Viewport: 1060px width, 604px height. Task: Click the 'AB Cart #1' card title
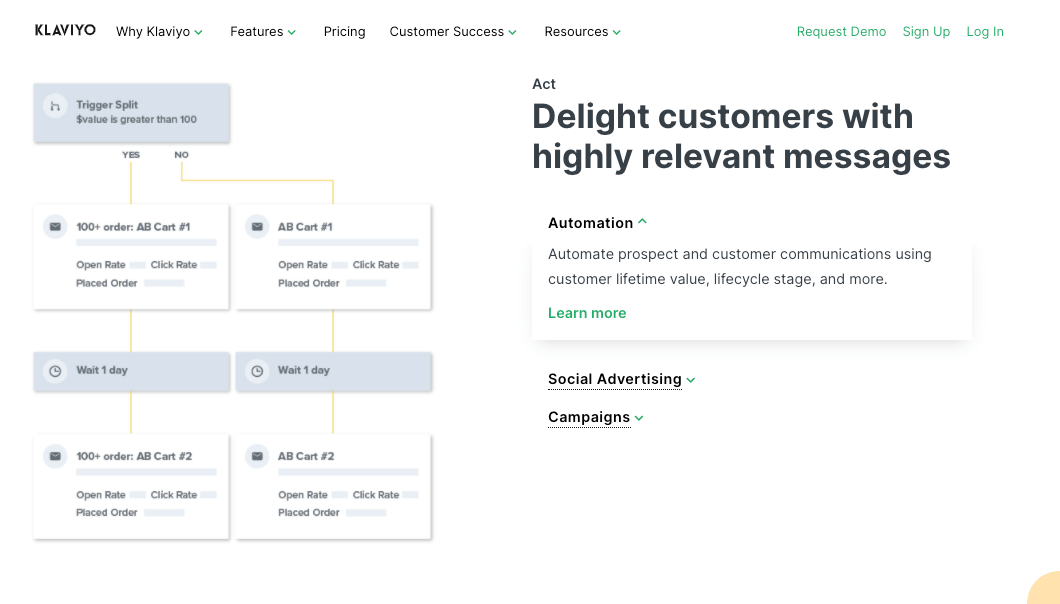coord(305,227)
